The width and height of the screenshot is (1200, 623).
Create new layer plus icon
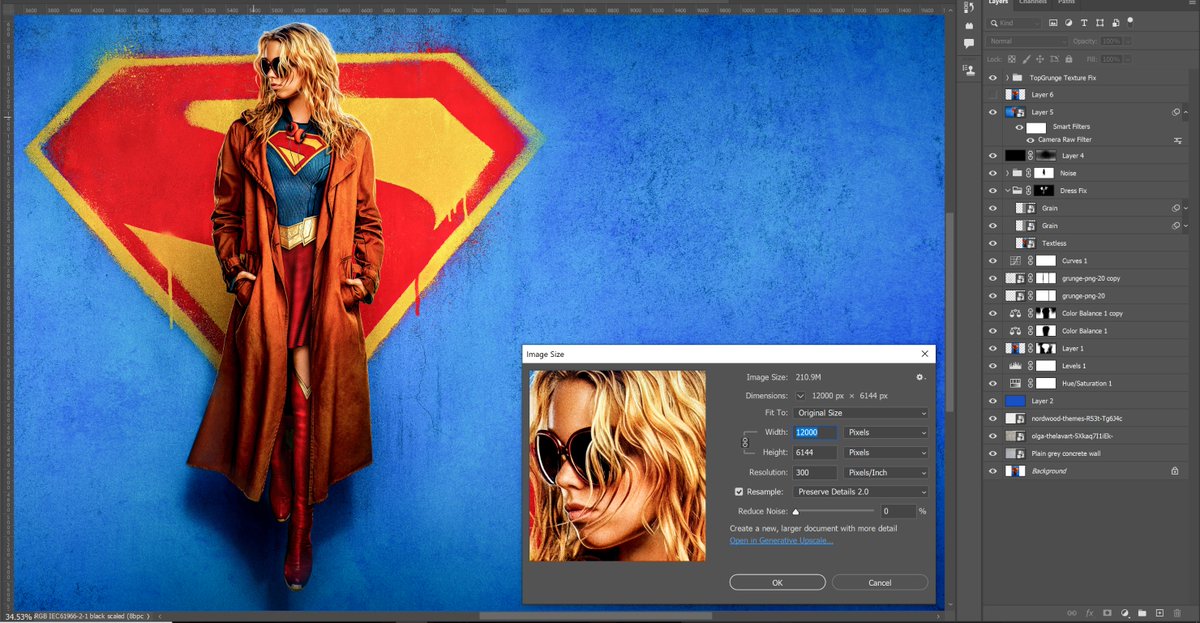(1159, 612)
